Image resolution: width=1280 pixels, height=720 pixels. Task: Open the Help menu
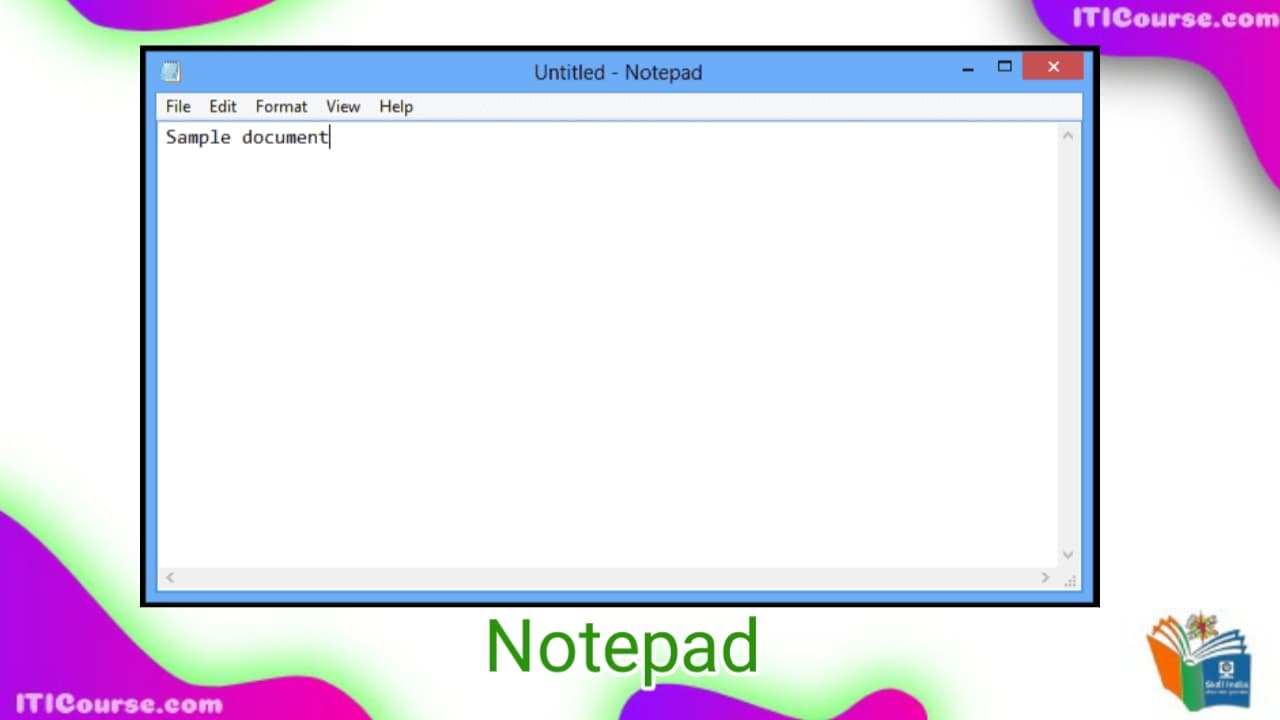(x=395, y=106)
